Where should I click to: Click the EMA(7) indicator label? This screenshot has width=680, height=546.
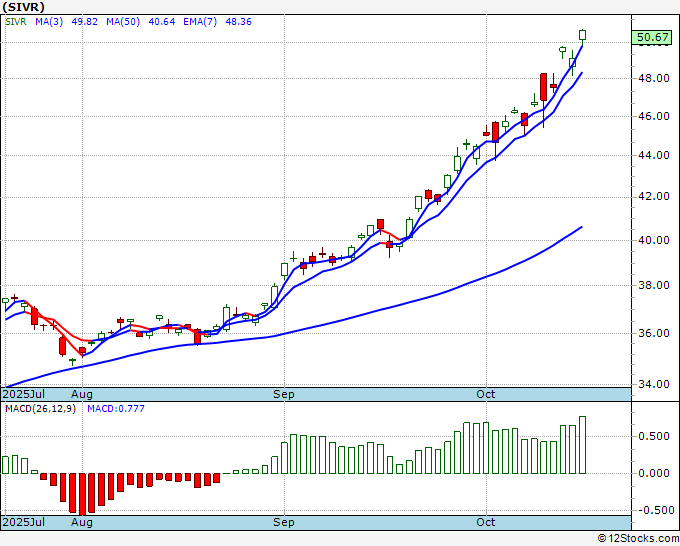200,22
